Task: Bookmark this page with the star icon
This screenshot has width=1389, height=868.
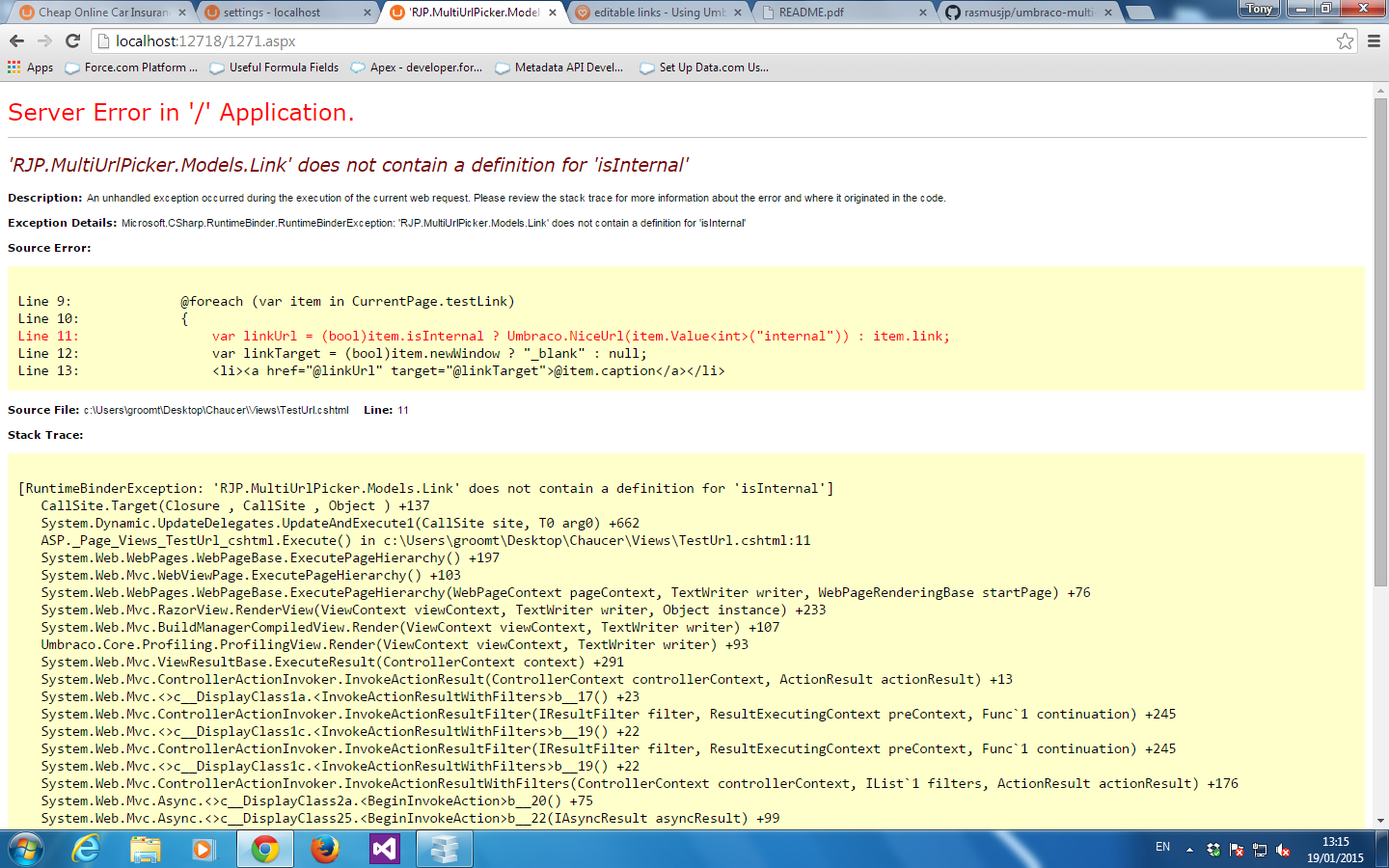Action: pyautogui.click(x=1345, y=41)
